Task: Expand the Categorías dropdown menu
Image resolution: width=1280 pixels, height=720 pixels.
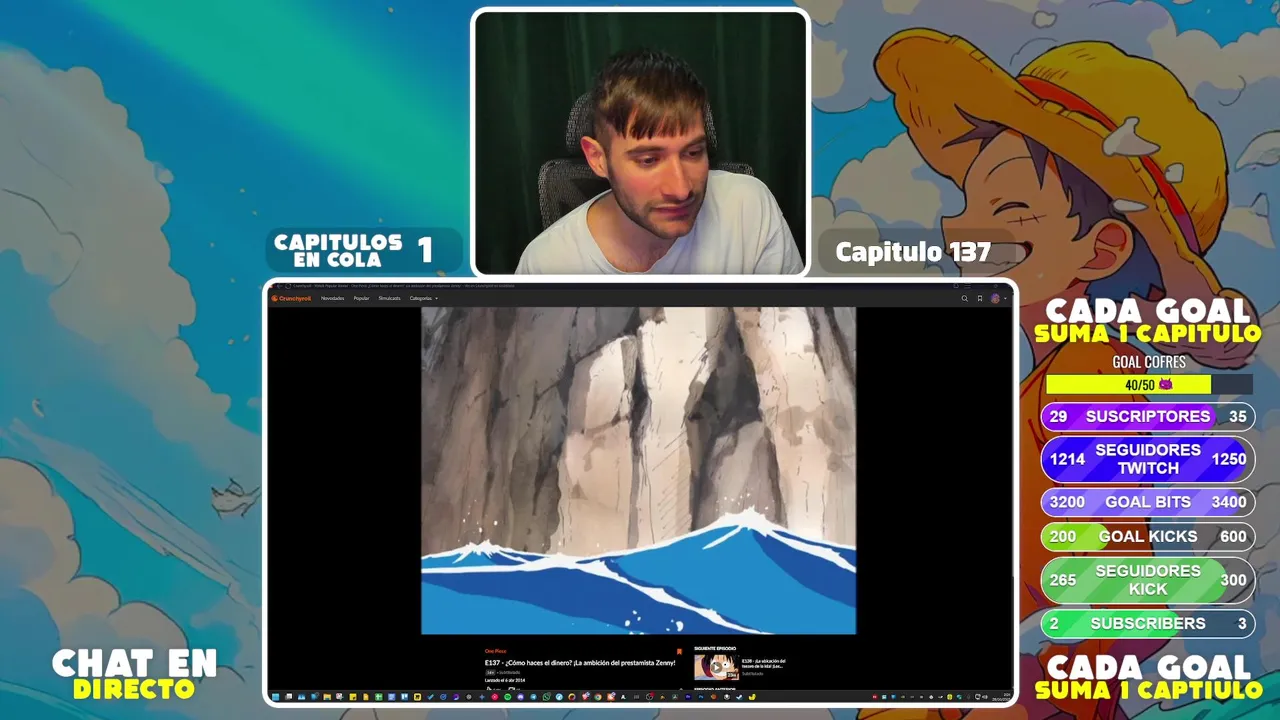Action: 423,298
